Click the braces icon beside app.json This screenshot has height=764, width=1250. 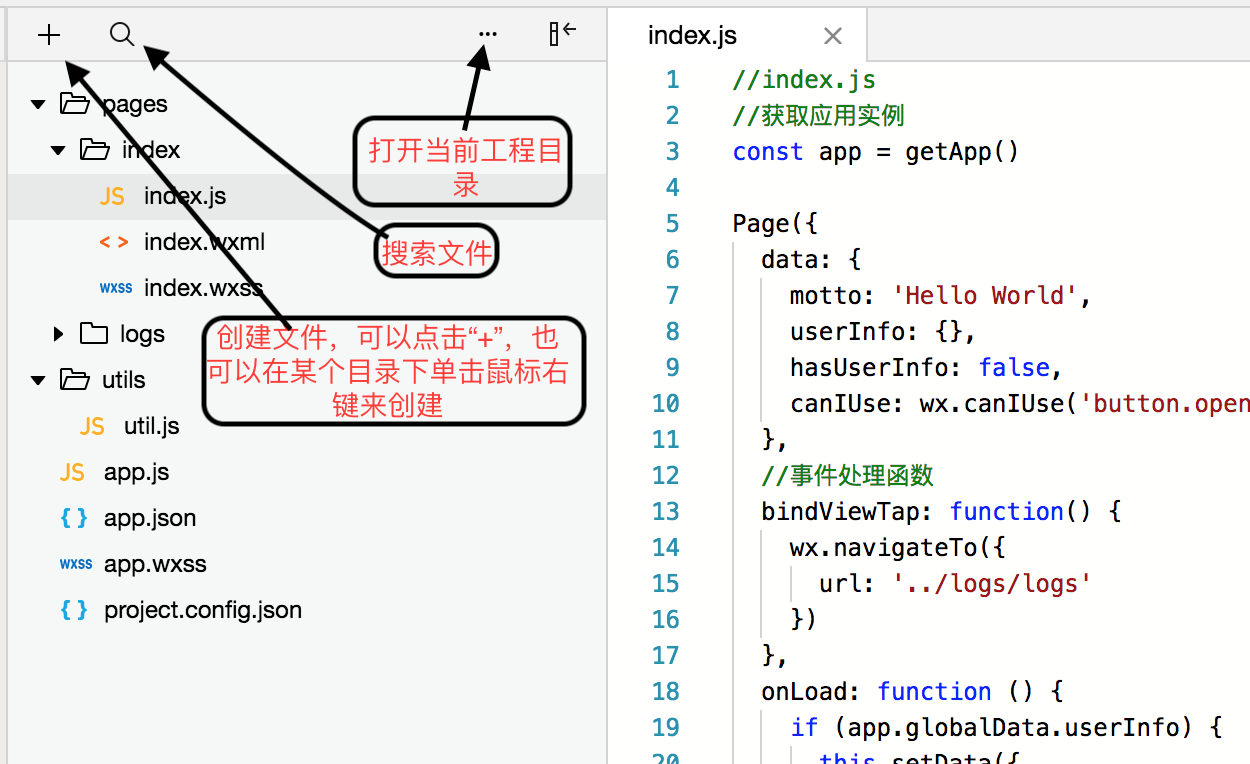click(74, 518)
